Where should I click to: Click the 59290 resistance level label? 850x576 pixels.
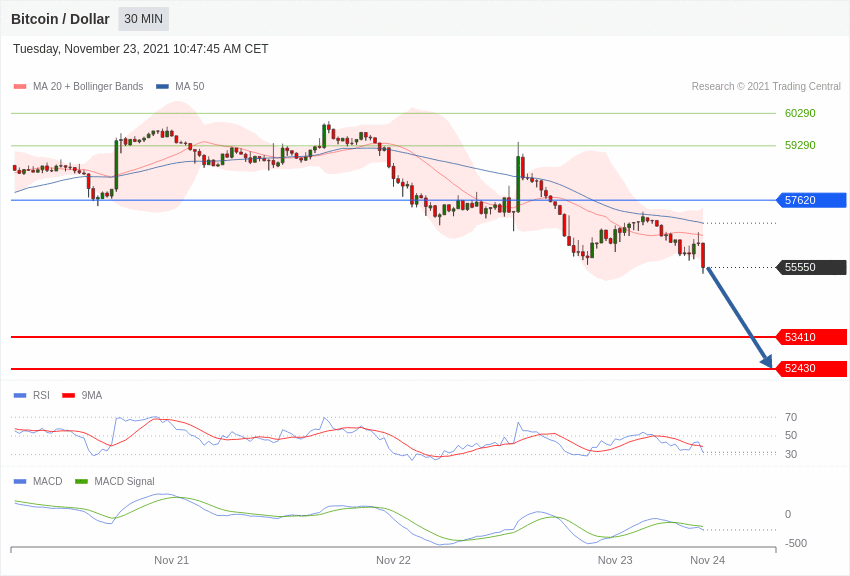[x=800, y=145]
